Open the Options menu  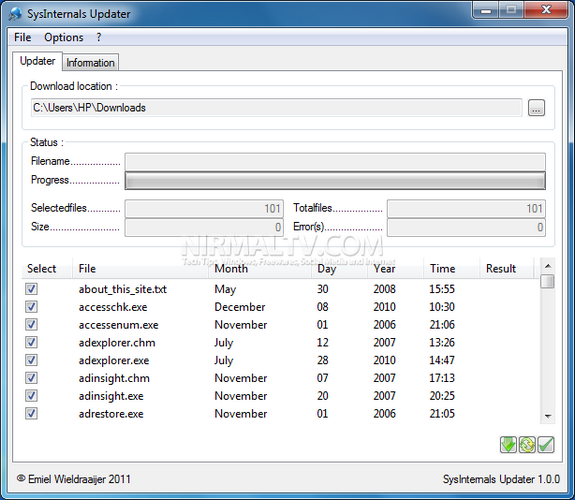point(64,37)
